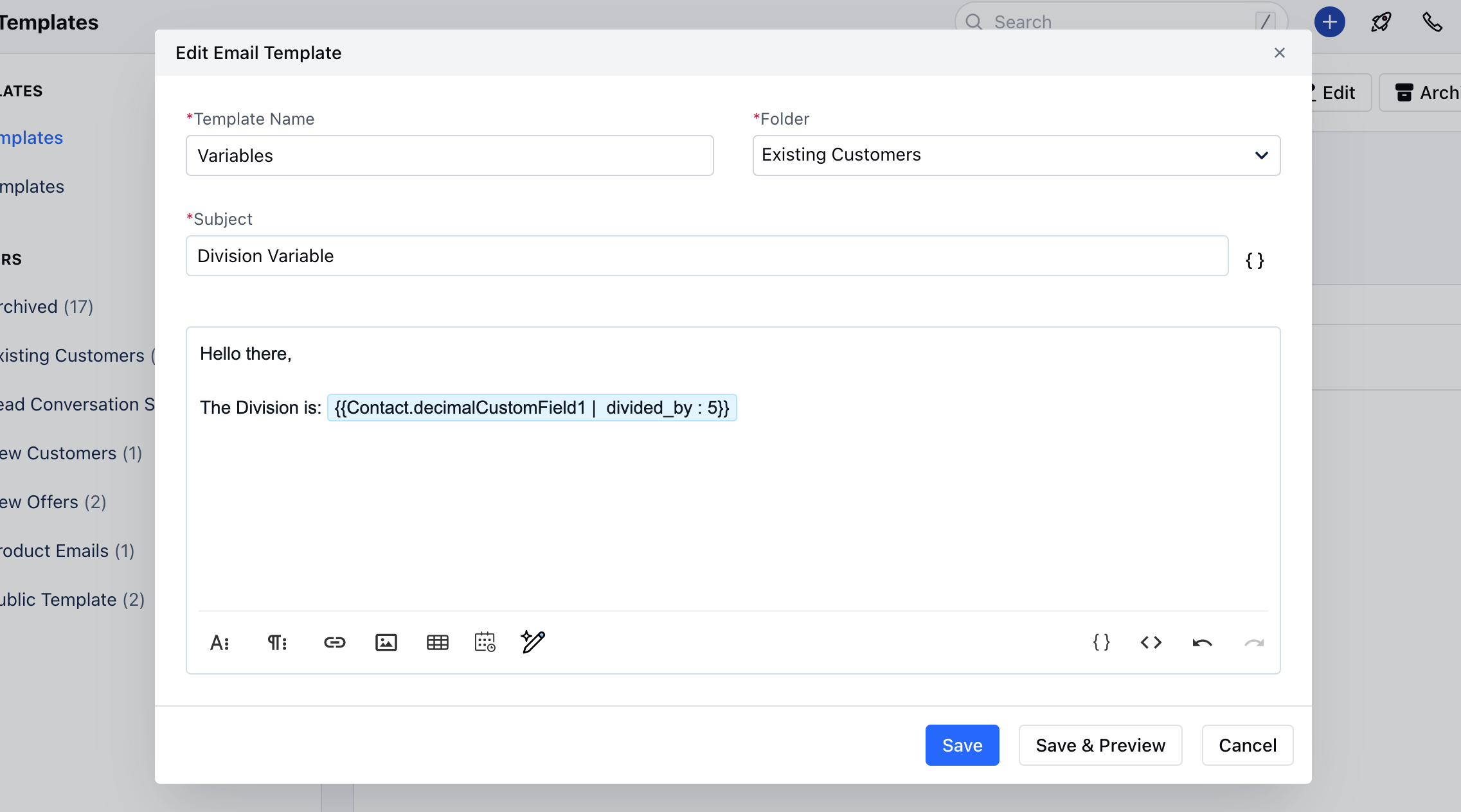
Task: Undo the last editor change
Action: (1202, 642)
